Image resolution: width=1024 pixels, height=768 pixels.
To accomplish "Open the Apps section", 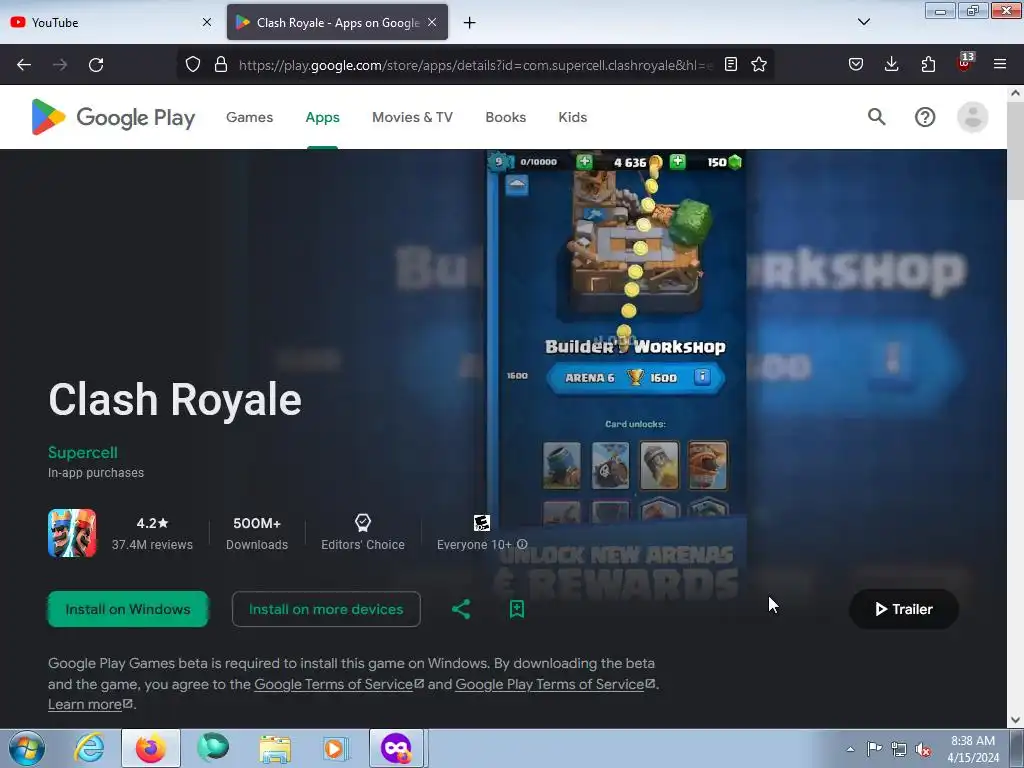I will 323,118.
